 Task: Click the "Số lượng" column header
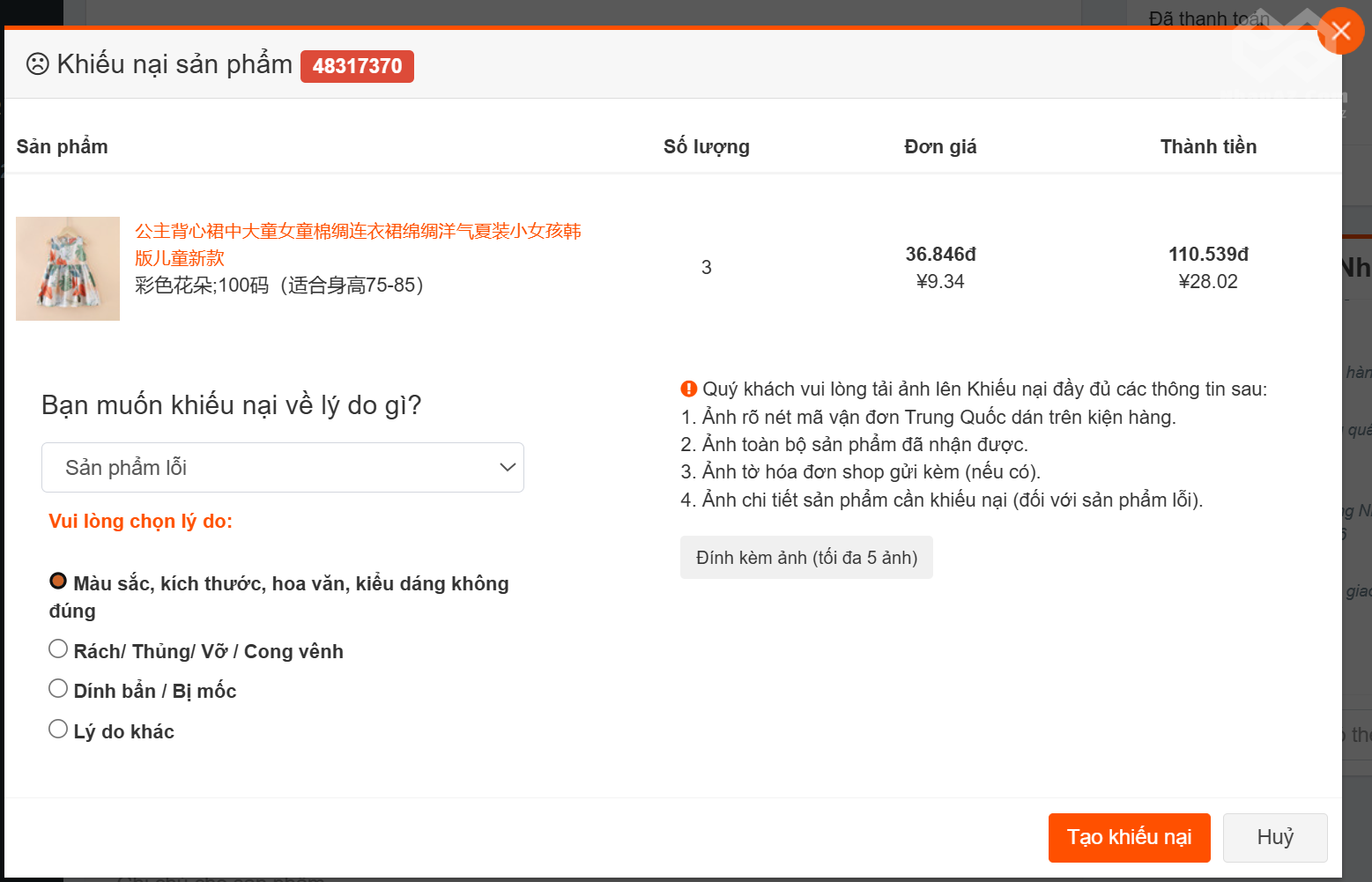pos(706,147)
